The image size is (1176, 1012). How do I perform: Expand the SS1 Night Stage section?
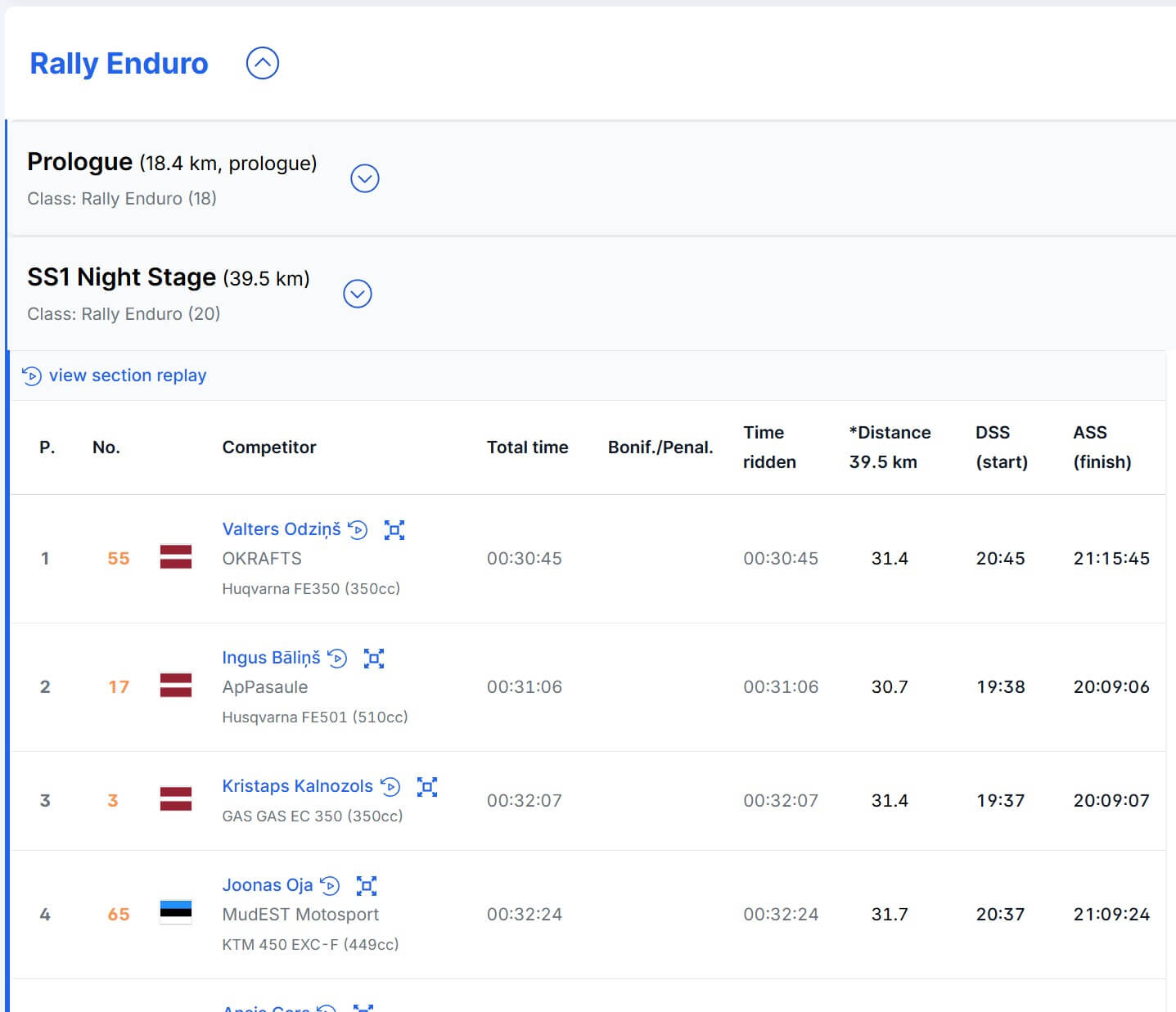click(357, 294)
